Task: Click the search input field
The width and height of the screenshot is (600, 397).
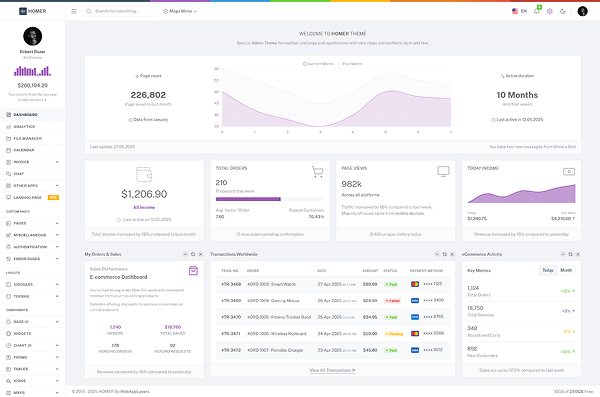Action: pyautogui.click(x=118, y=11)
